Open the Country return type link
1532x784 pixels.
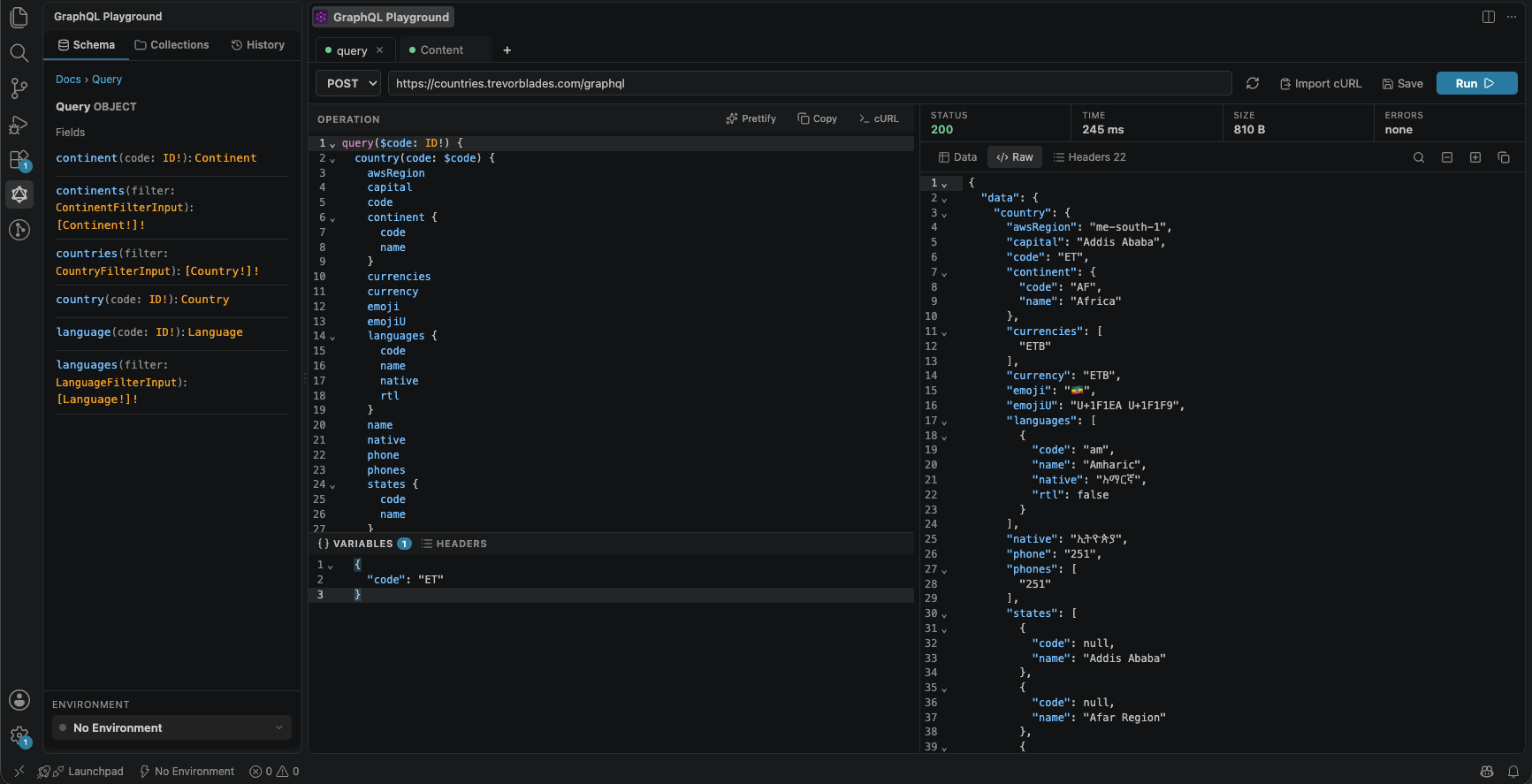(205, 299)
